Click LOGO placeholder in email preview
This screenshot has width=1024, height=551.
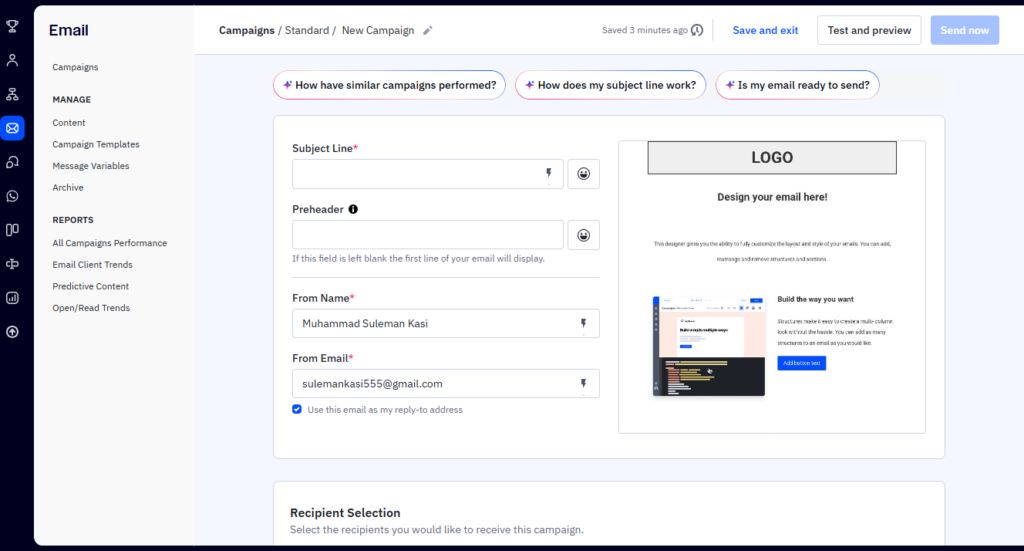tap(772, 157)
